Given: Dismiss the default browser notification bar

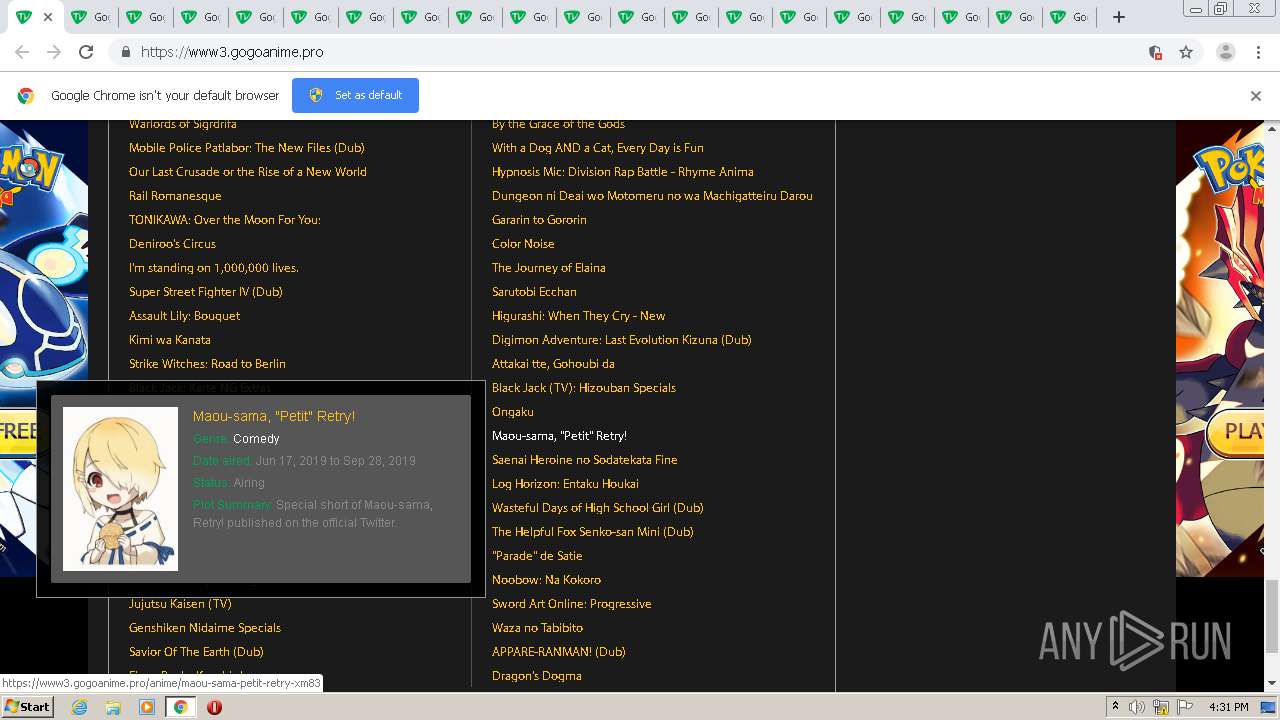Looking at the screenshot, I should [x=1256, y=96].
